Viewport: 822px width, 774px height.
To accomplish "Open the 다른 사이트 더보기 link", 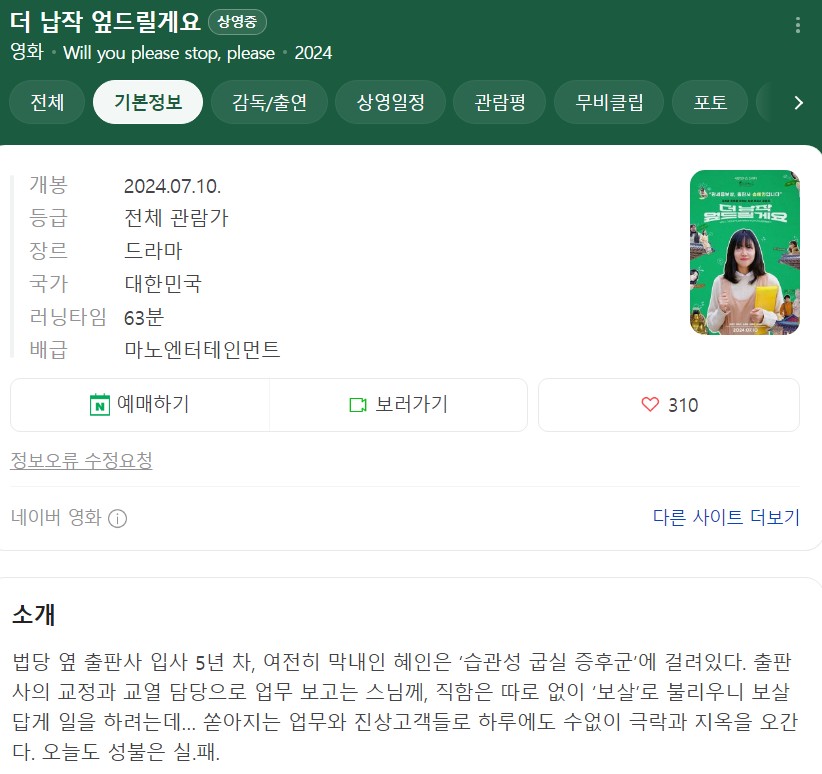I will tap(726, 518).
